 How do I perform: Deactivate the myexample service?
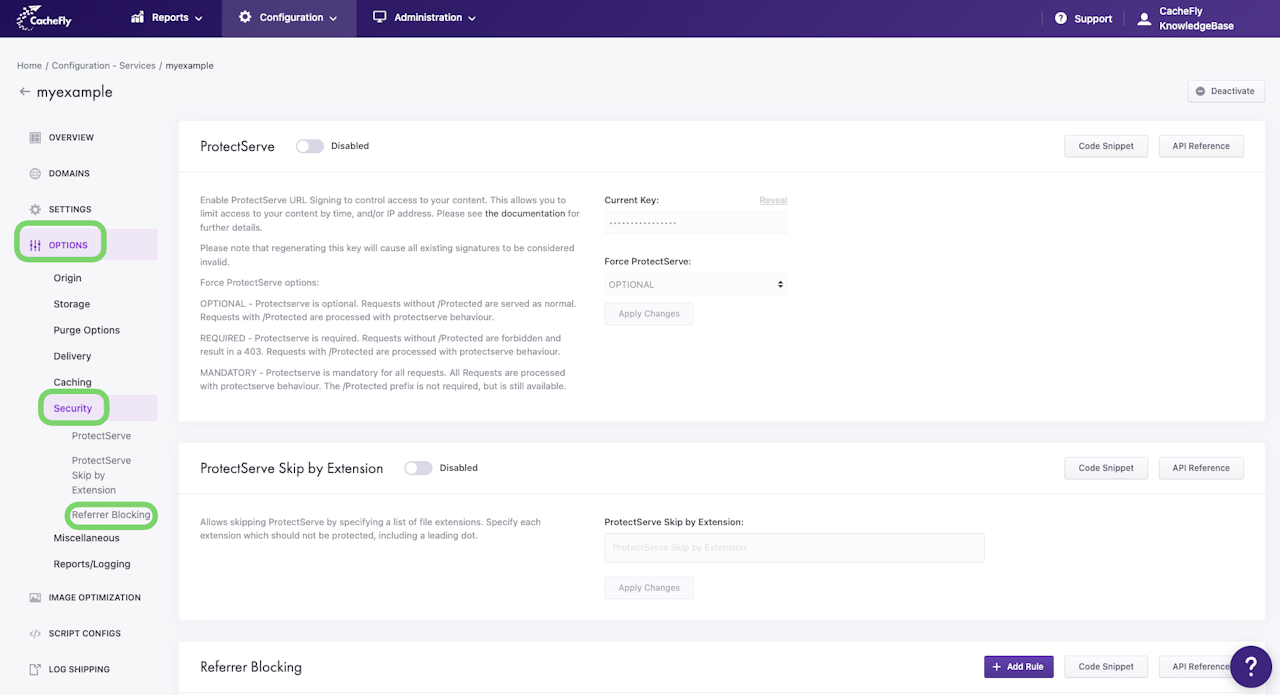coord(1226,91)
